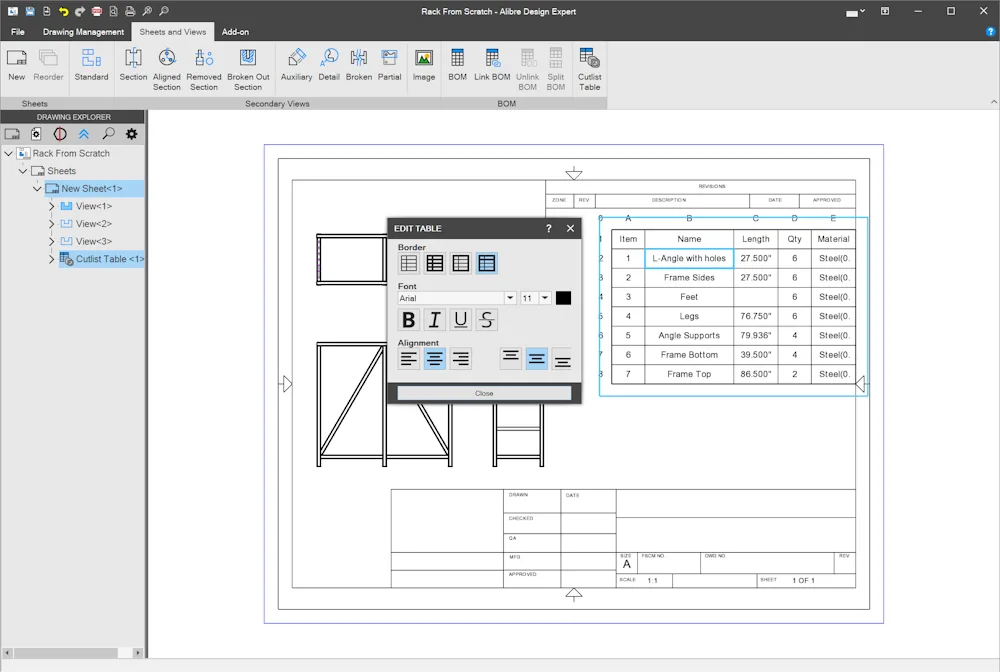Click Close in Edit Table dialog
Screen dimensions: 1000x672
coord(484,393)
